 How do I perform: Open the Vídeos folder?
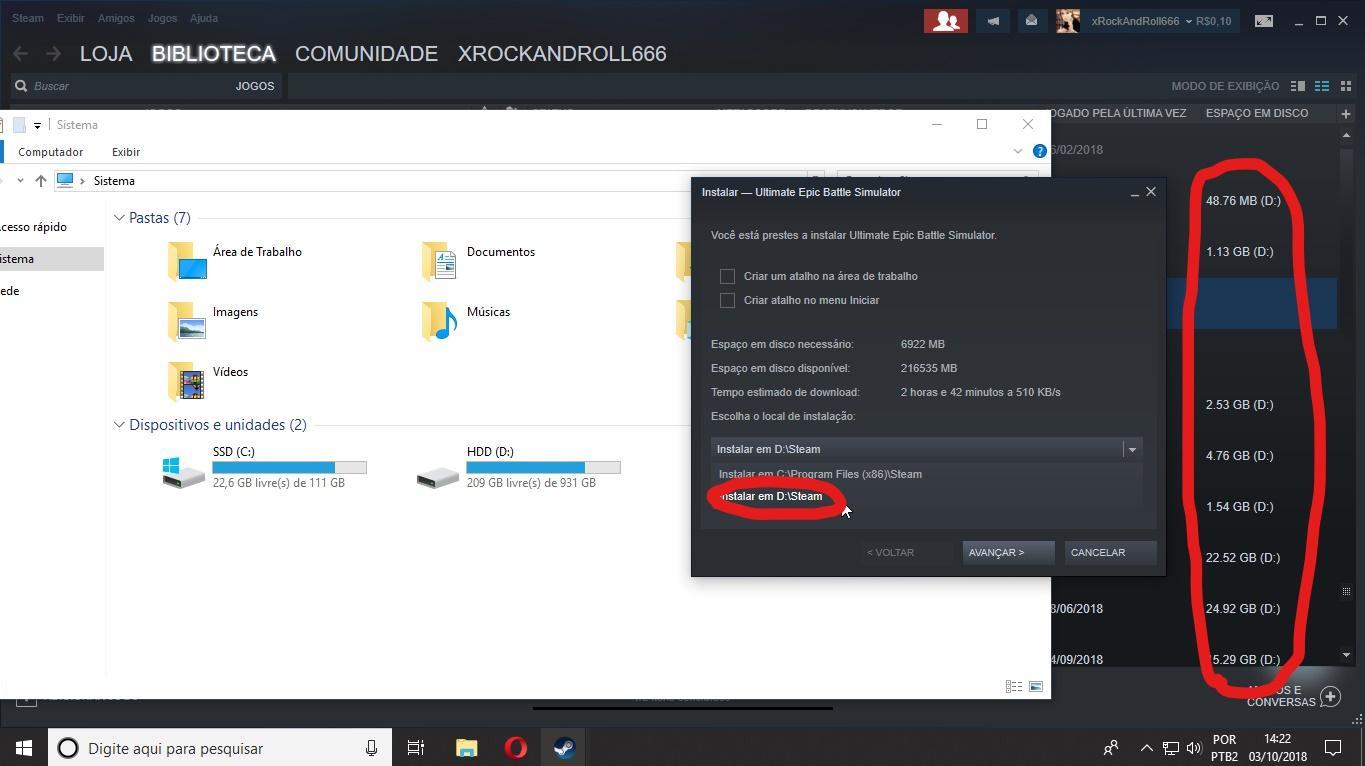pos(208,380)
